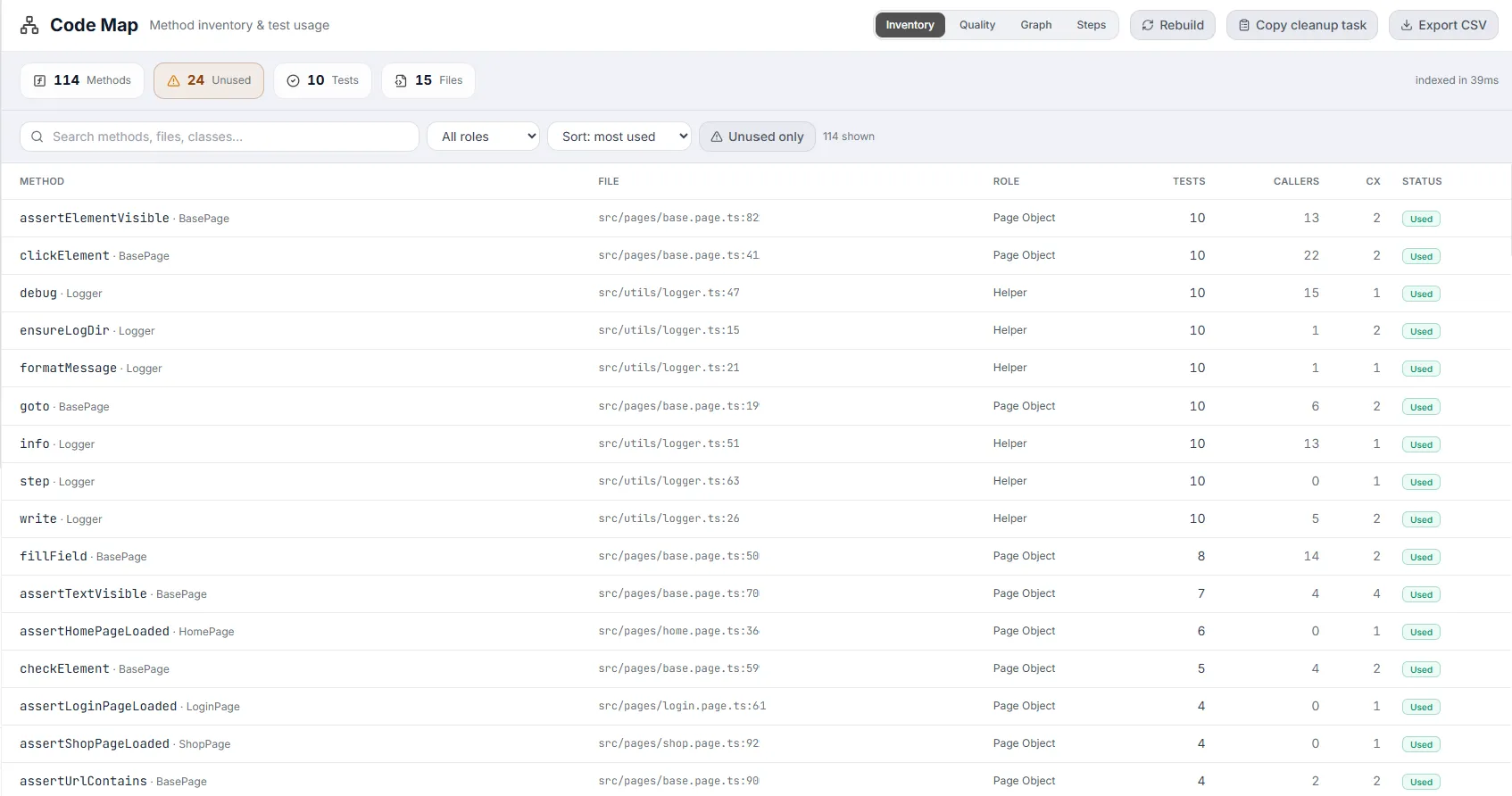Select the assertTextVisible method
This screenshot has height=796, width=1512.
83,593
